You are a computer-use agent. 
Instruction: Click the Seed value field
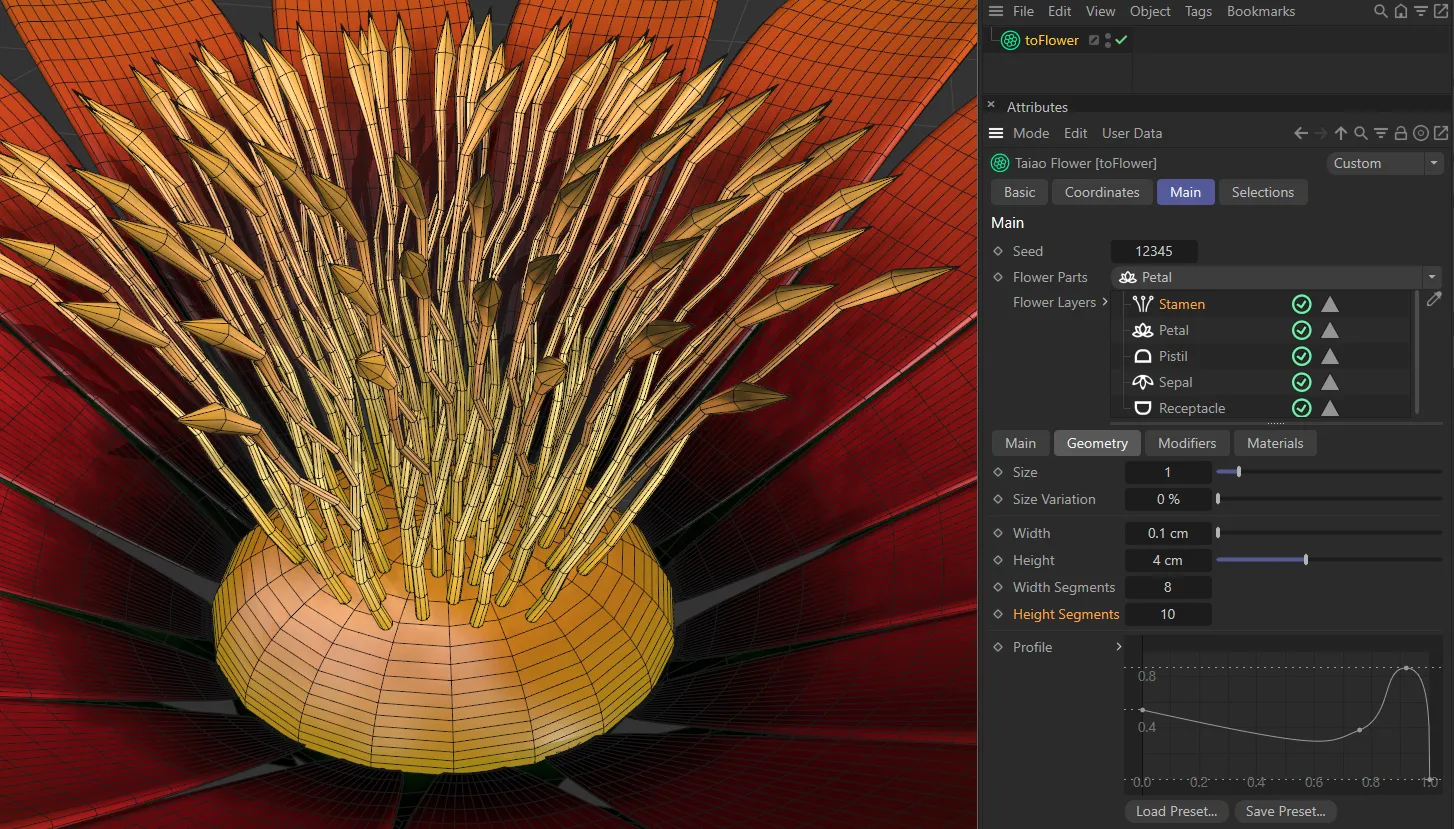pyautogui.click(x=1154, y=250)
